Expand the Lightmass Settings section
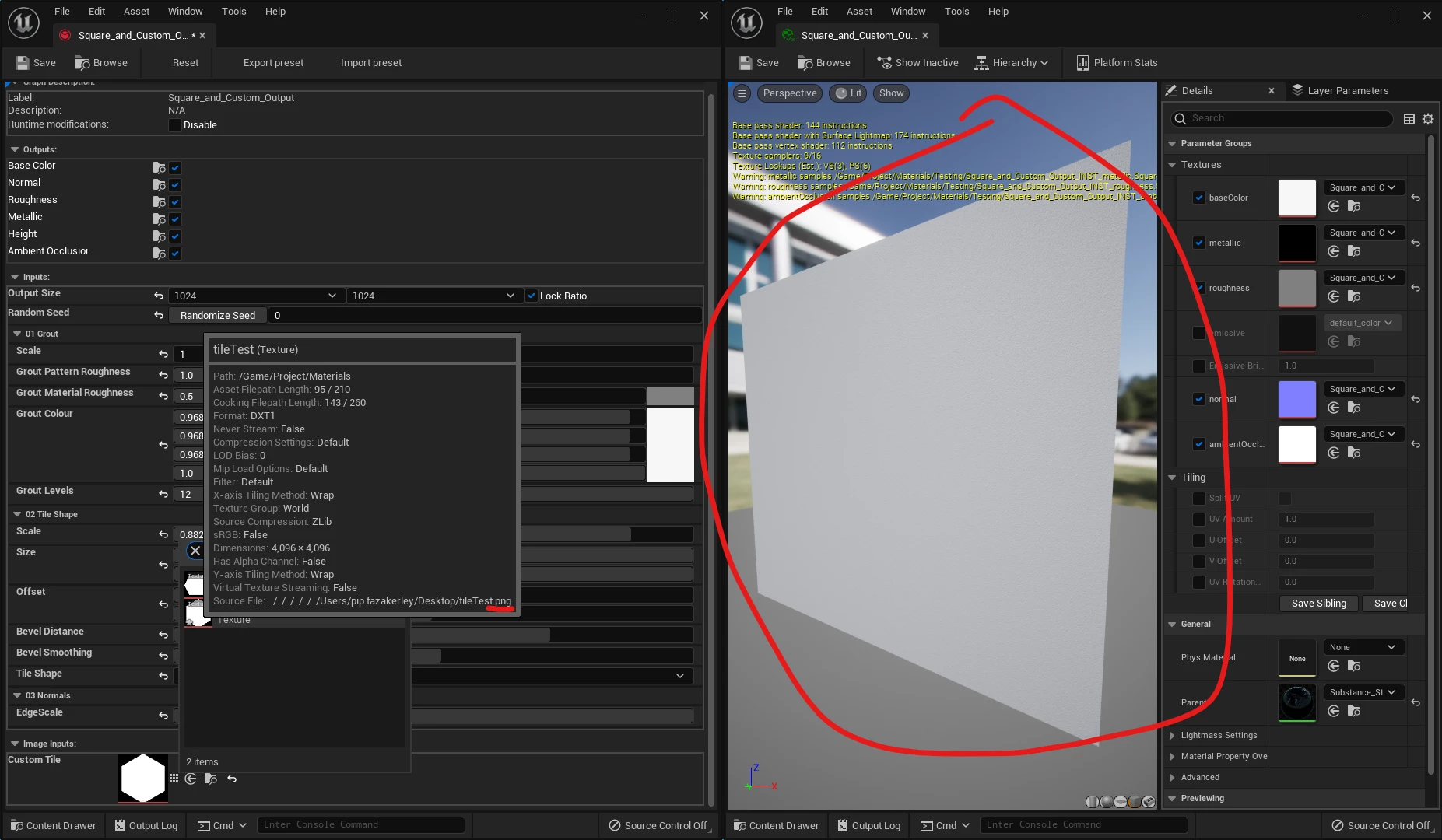This screenshot has width=1442, height=840. (x=1172, y=735)
